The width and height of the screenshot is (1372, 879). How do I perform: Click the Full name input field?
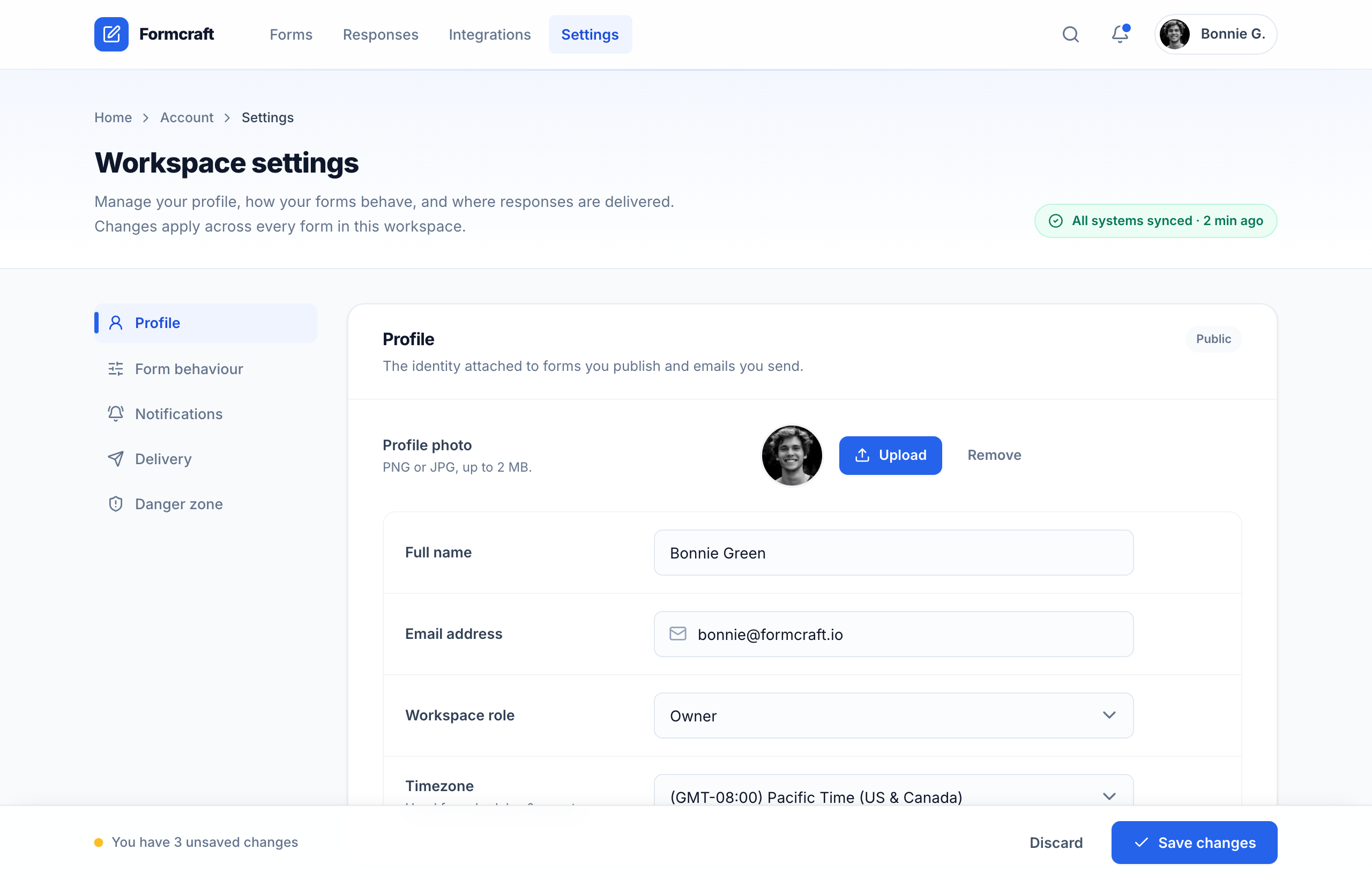(x=893, y=553)
